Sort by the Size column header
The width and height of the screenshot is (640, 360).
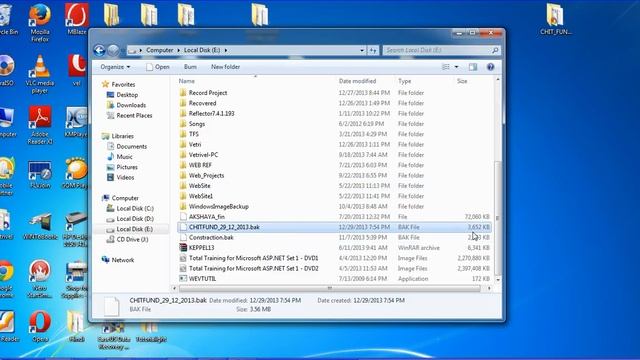point(473,81)
